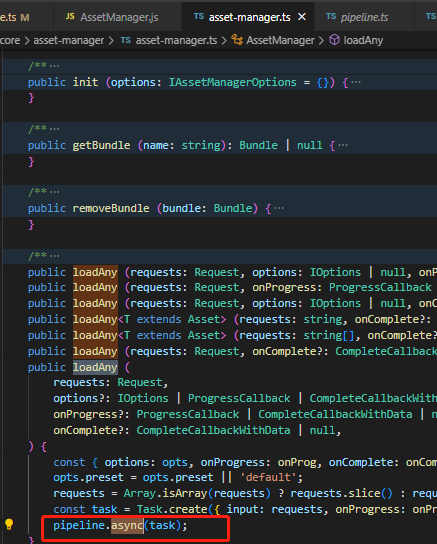This screenshot has width=437, height=544.
Task: Click 'requests: Request,' parameter line
Action: tap(111, 382)
